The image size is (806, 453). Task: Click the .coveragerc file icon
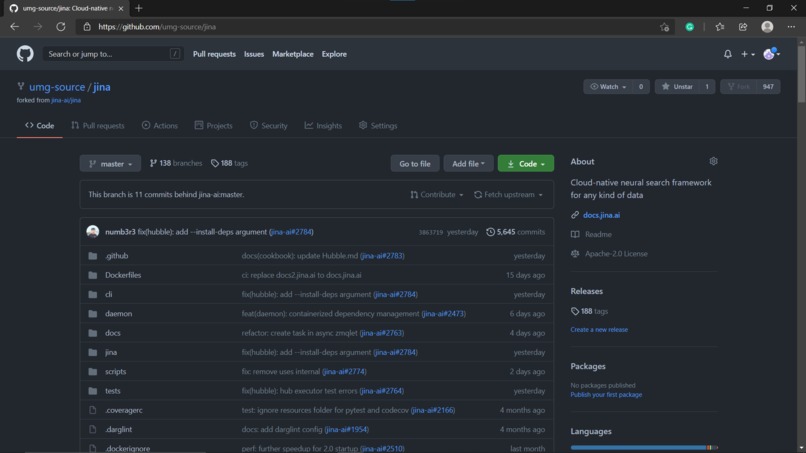tap(93, 410)
